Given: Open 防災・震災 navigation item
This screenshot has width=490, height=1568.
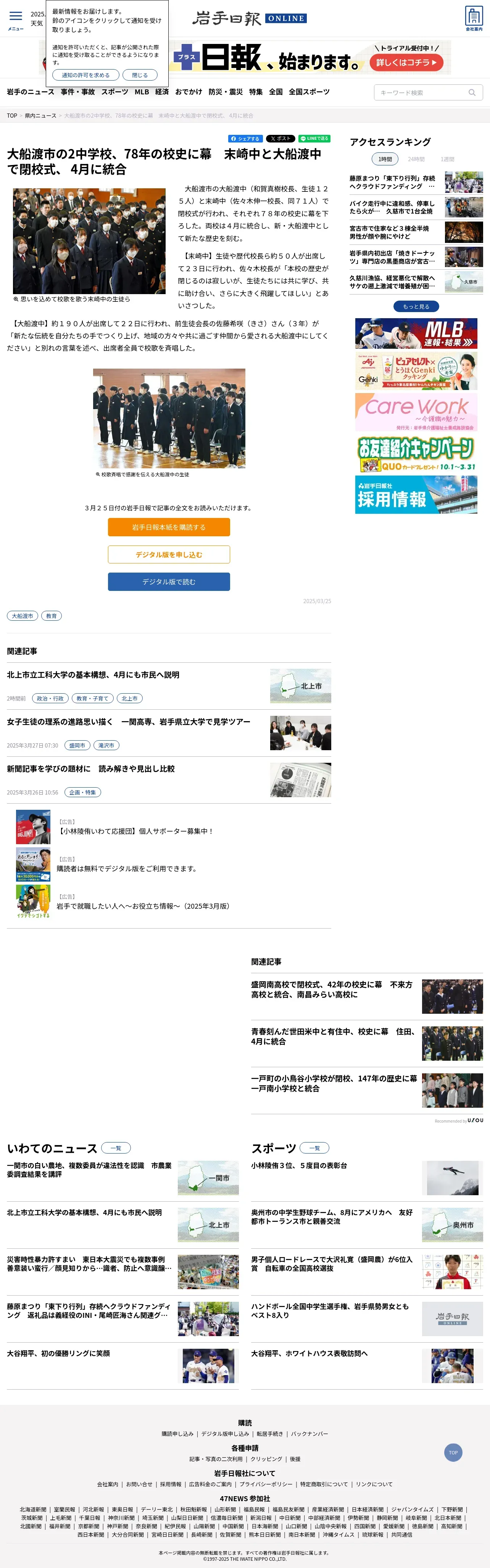Looking at the screenshot, I should coord(226,92).
